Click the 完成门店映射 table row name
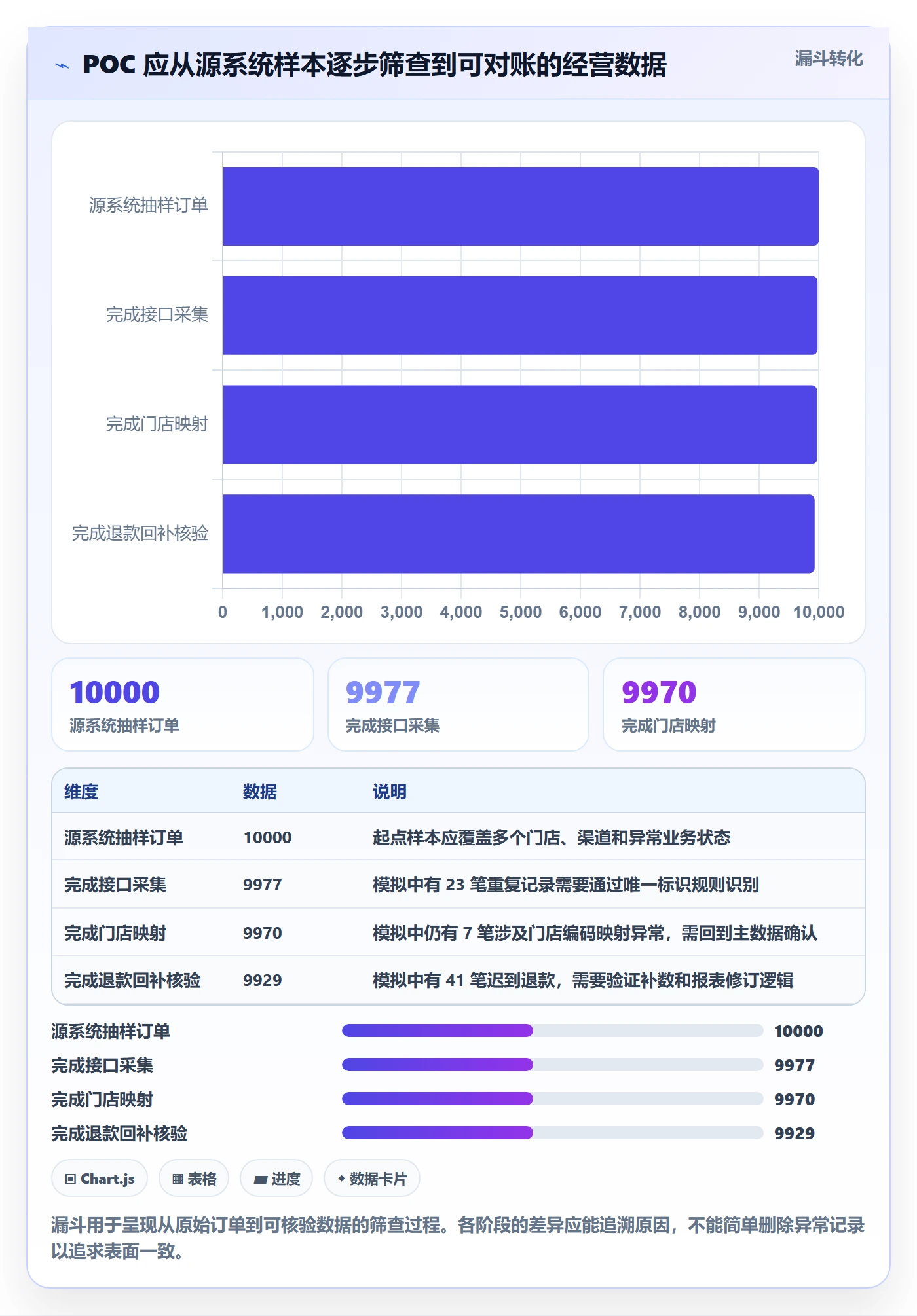Image resolution: width=917 pixels, height=1316 pixels. [115, 933]
